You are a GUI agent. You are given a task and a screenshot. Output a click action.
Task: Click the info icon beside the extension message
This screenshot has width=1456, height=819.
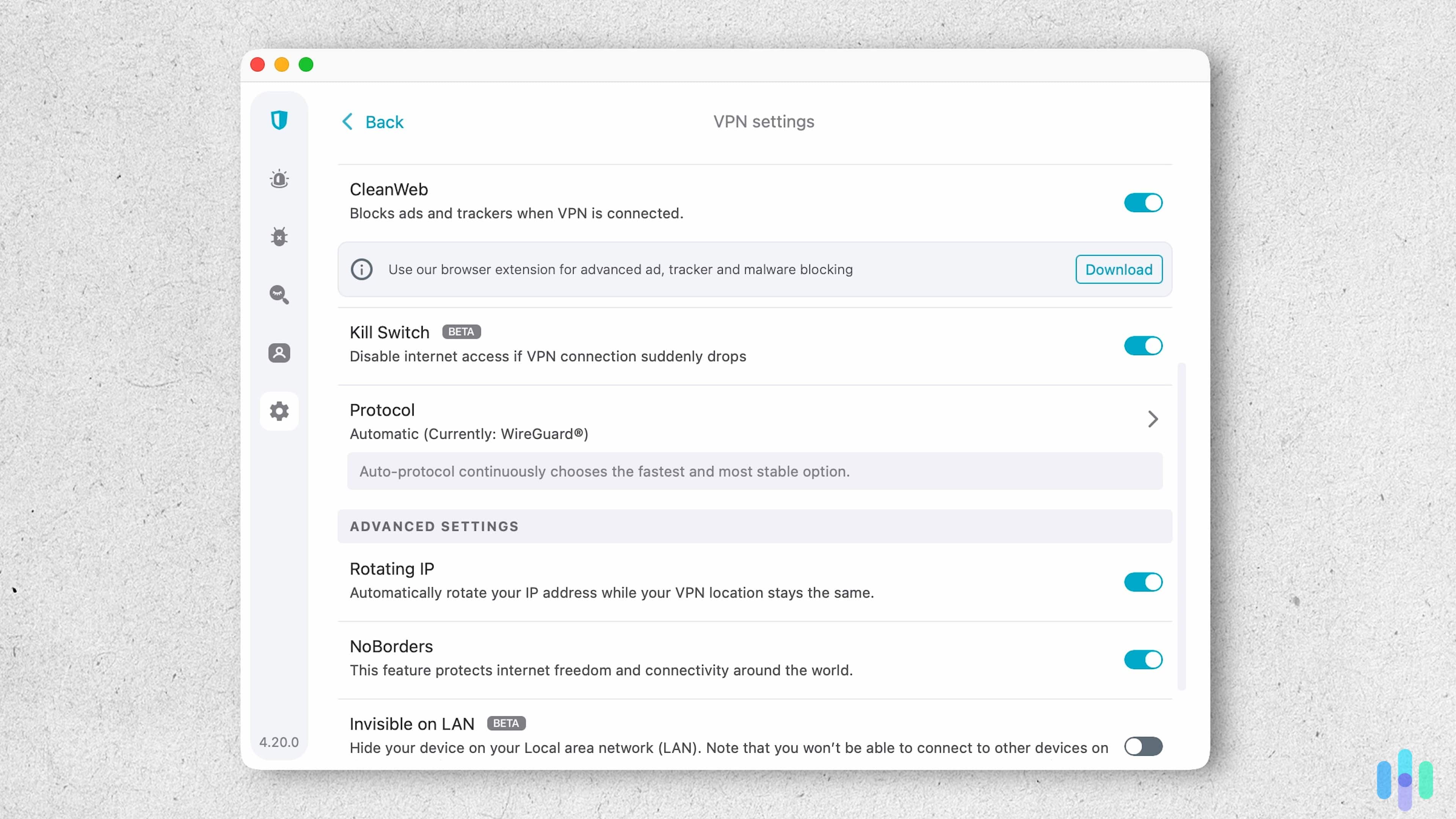point(362,270)
